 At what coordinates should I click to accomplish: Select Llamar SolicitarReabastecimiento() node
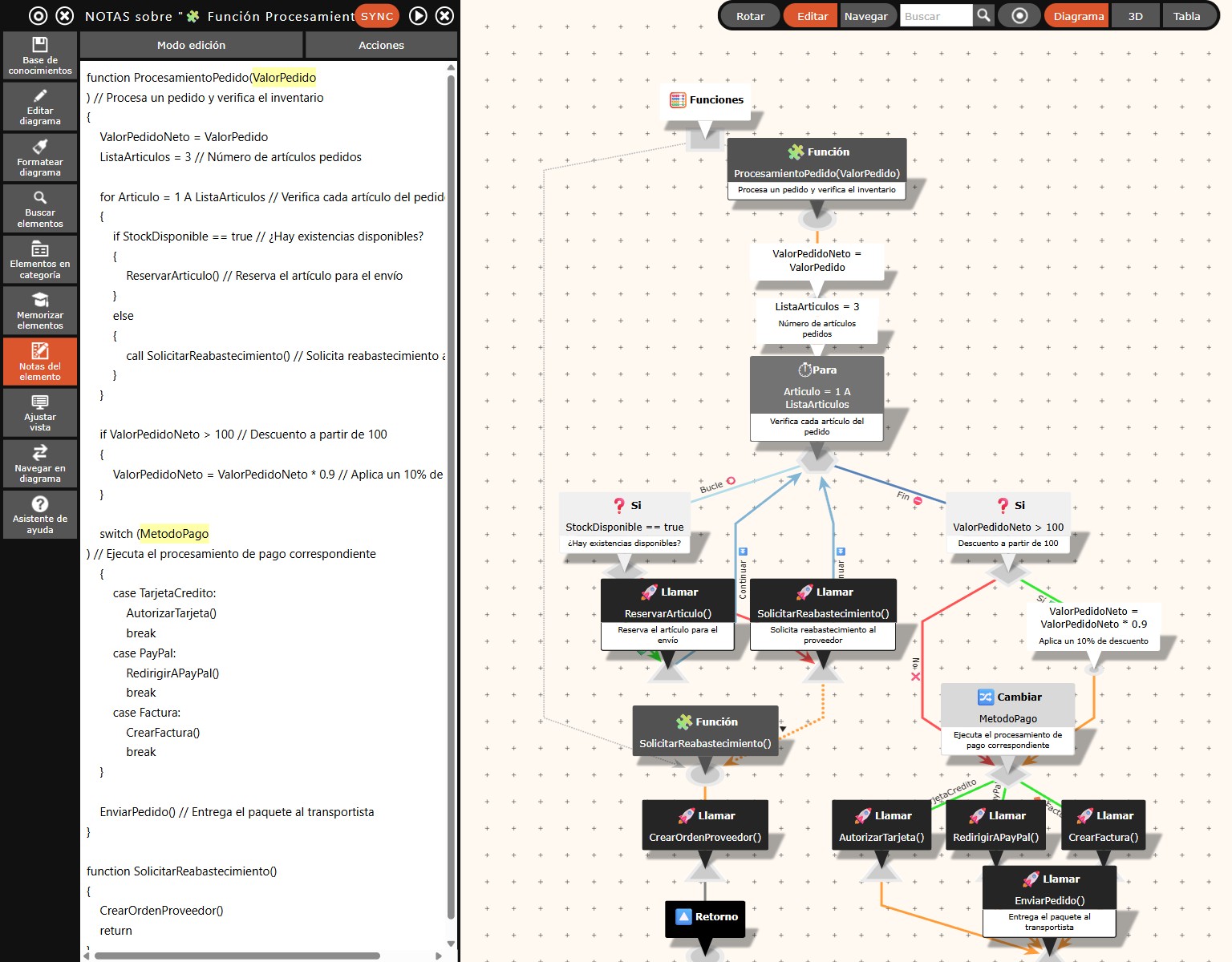coord(823,614)
